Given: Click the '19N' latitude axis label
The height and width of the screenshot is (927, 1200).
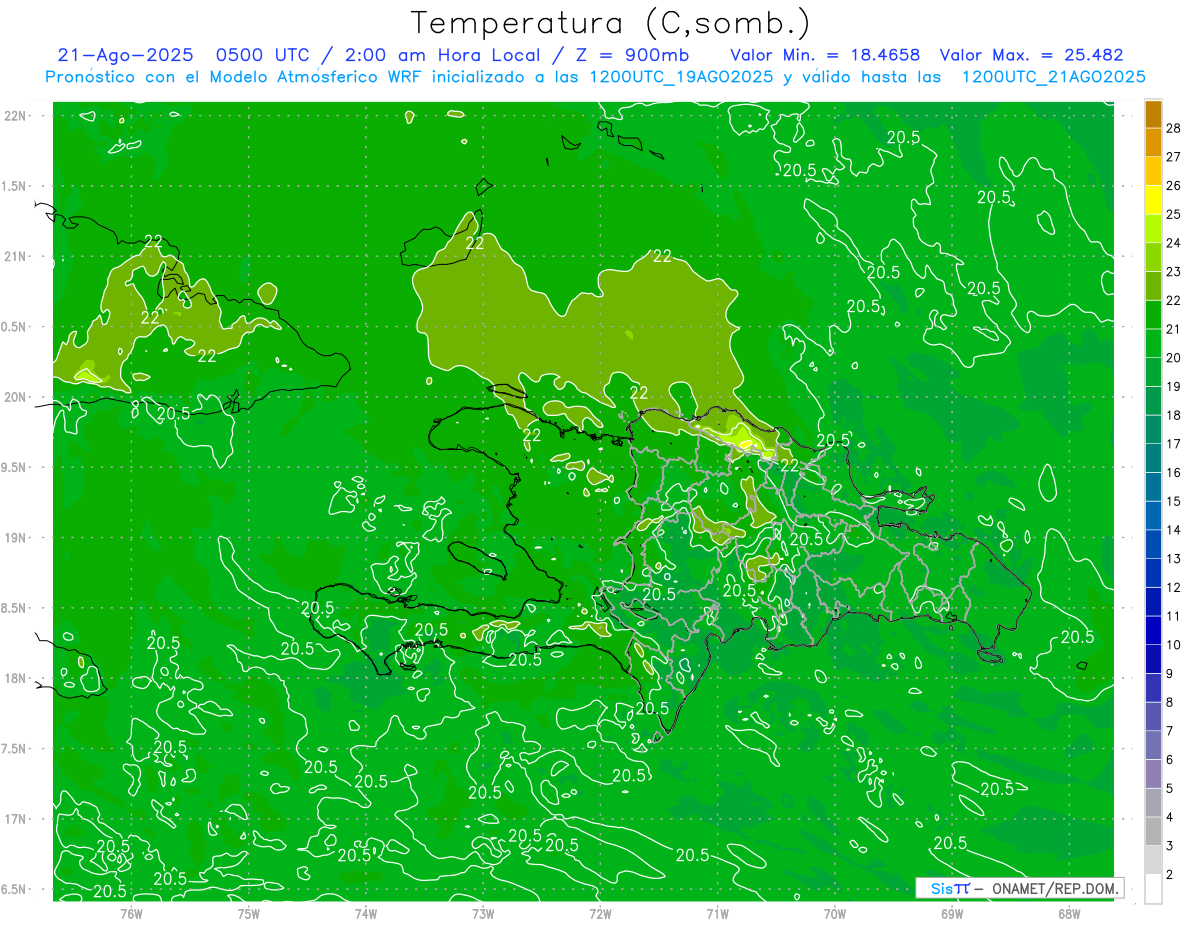Looking at the screenshot, I should point(15,538).
